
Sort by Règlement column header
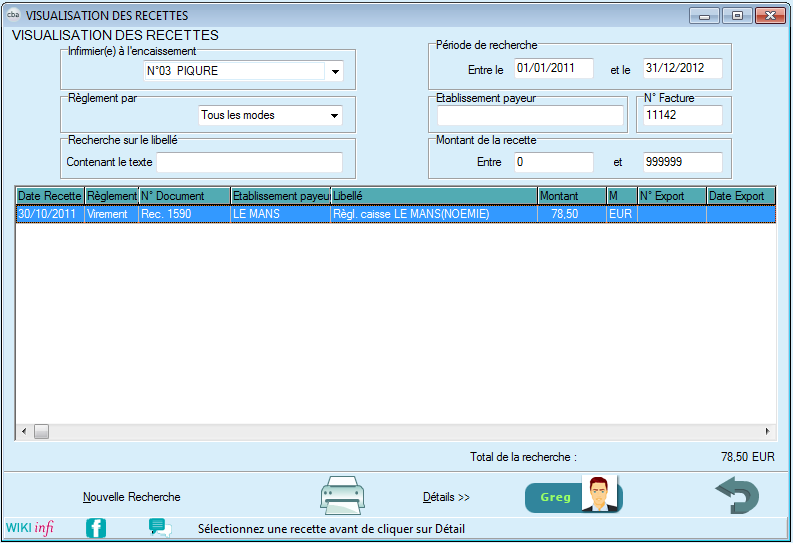[111, 196]
